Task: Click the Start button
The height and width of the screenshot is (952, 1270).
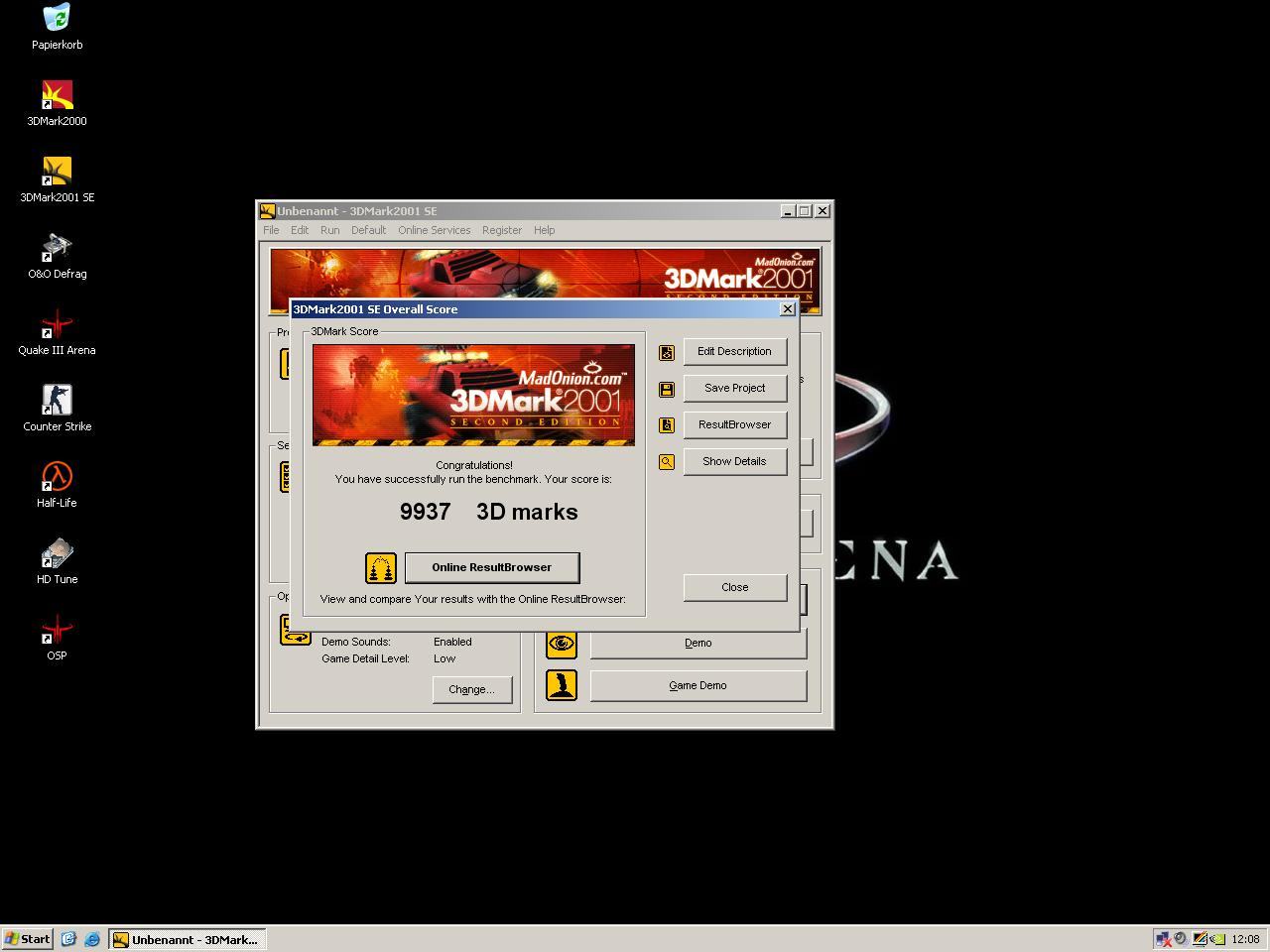Action: (x=27, y=939)
